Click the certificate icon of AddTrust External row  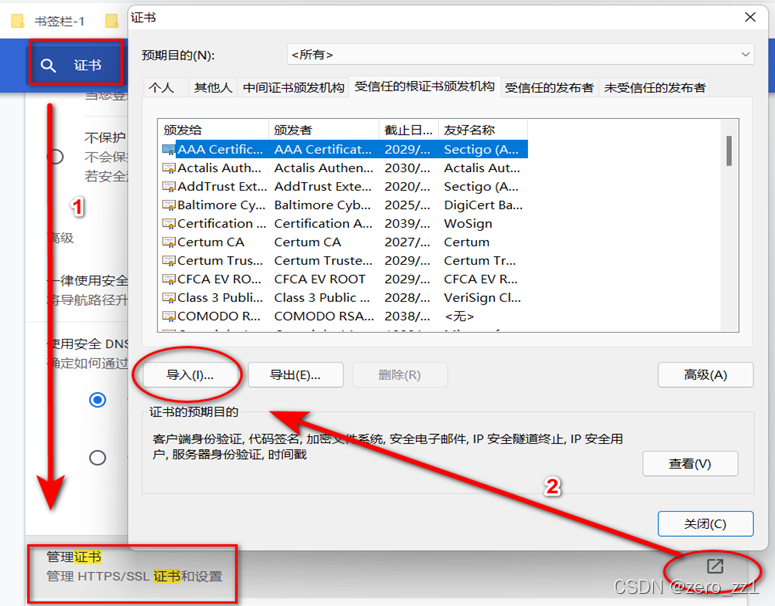tap(169, 186)
